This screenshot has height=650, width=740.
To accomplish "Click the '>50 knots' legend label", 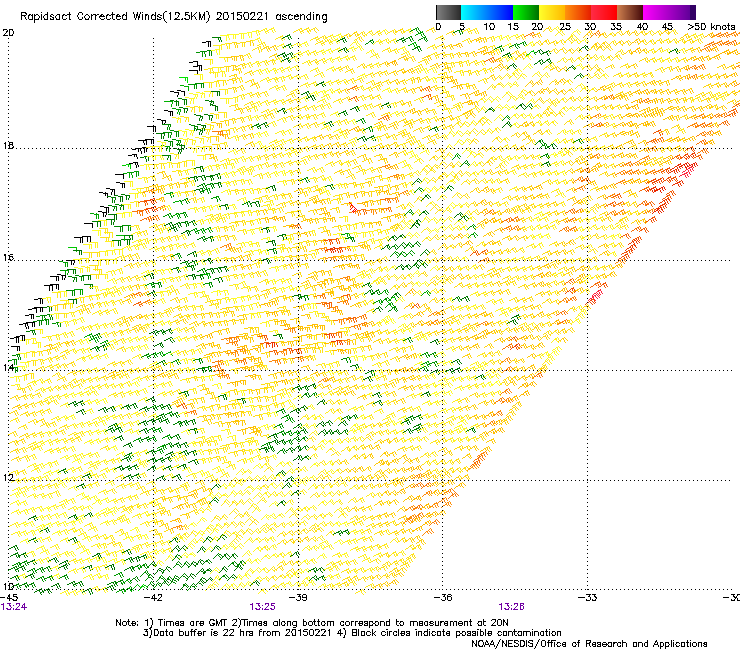I will (x=711, y=26).
